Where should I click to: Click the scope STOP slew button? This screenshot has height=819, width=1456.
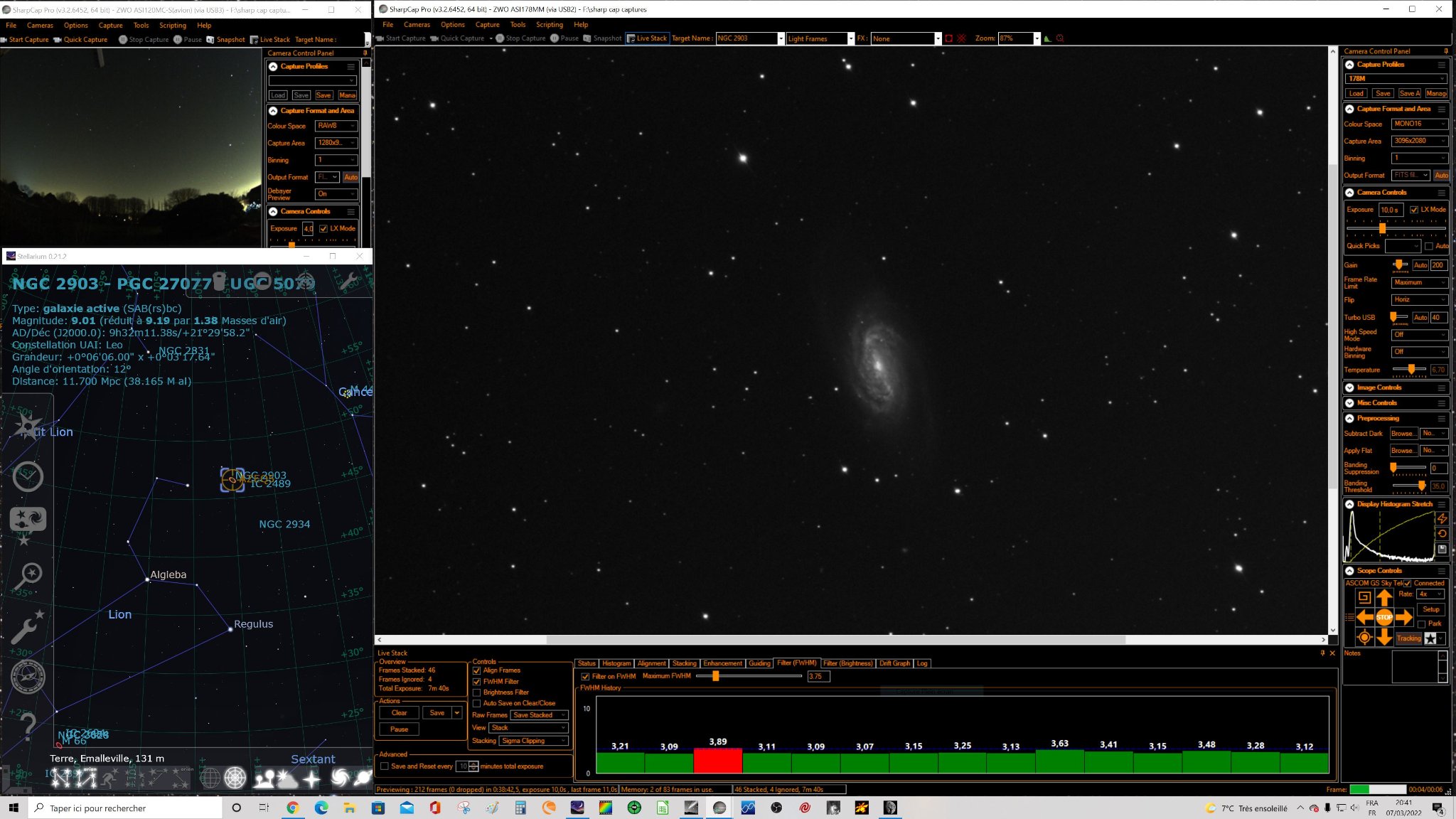1383,617
